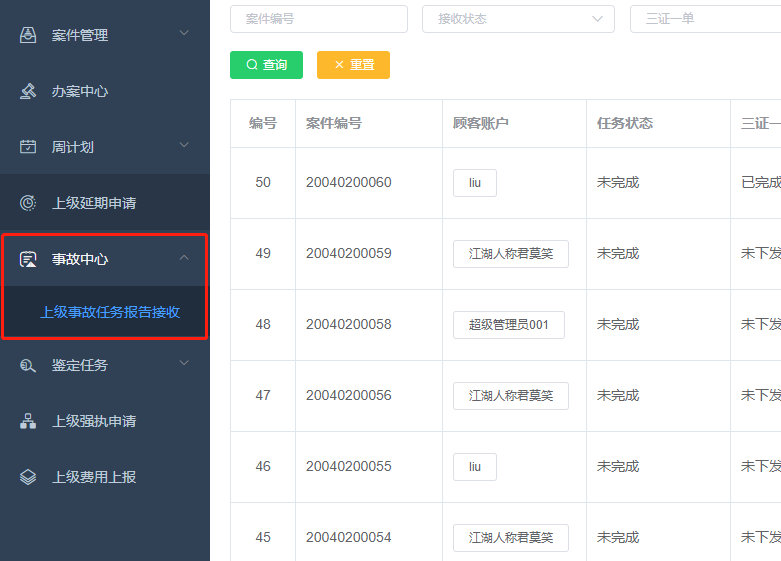Expand the 周计划 menu chevron
This screenshot has height=561, width=781.
(x=184, y=145)
